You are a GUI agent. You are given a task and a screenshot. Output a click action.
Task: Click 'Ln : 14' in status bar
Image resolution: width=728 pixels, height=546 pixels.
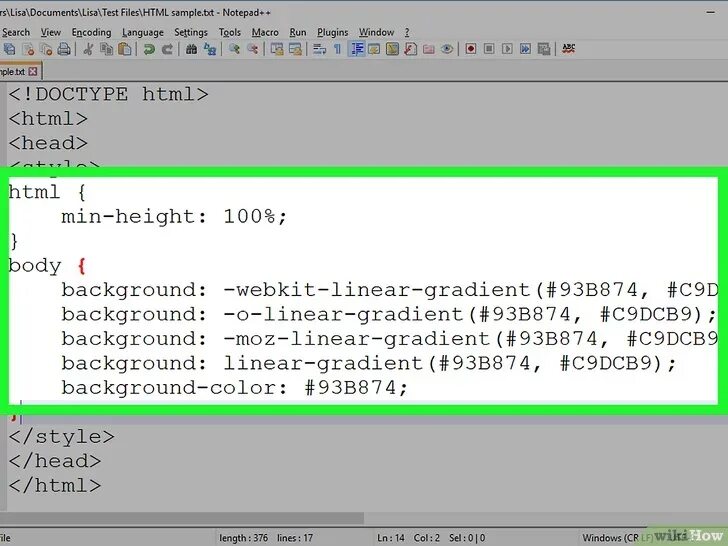[x=390, y=538]
